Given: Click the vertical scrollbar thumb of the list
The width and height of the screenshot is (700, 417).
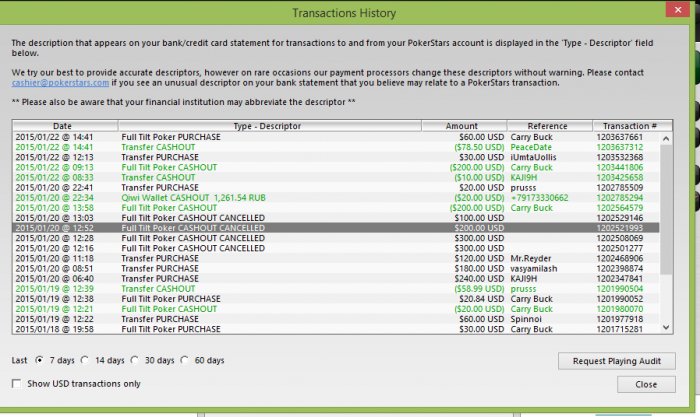Looking at the screenshot, I should pyautogui.click(x=666, y=209).
